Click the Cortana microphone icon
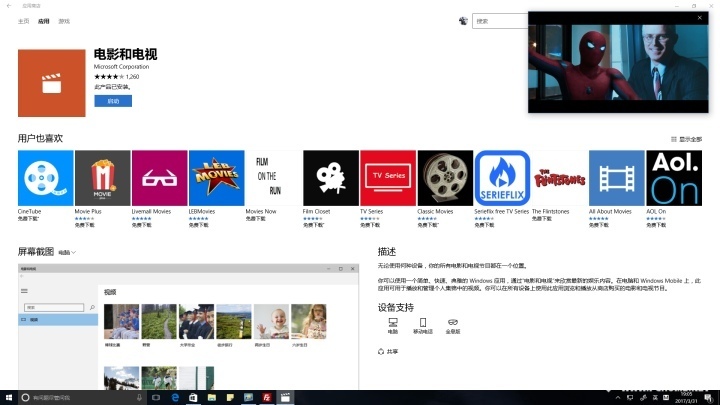The width and height of the screenshot is (720, 405). [x=139, y=398]
